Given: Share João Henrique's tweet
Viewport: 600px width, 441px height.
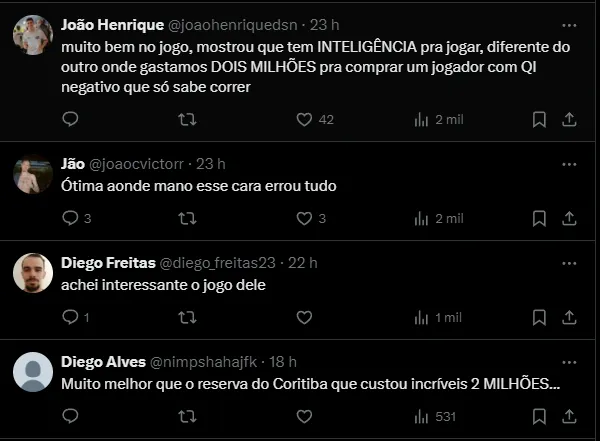Looking at the screenshot, I should 569,119.
